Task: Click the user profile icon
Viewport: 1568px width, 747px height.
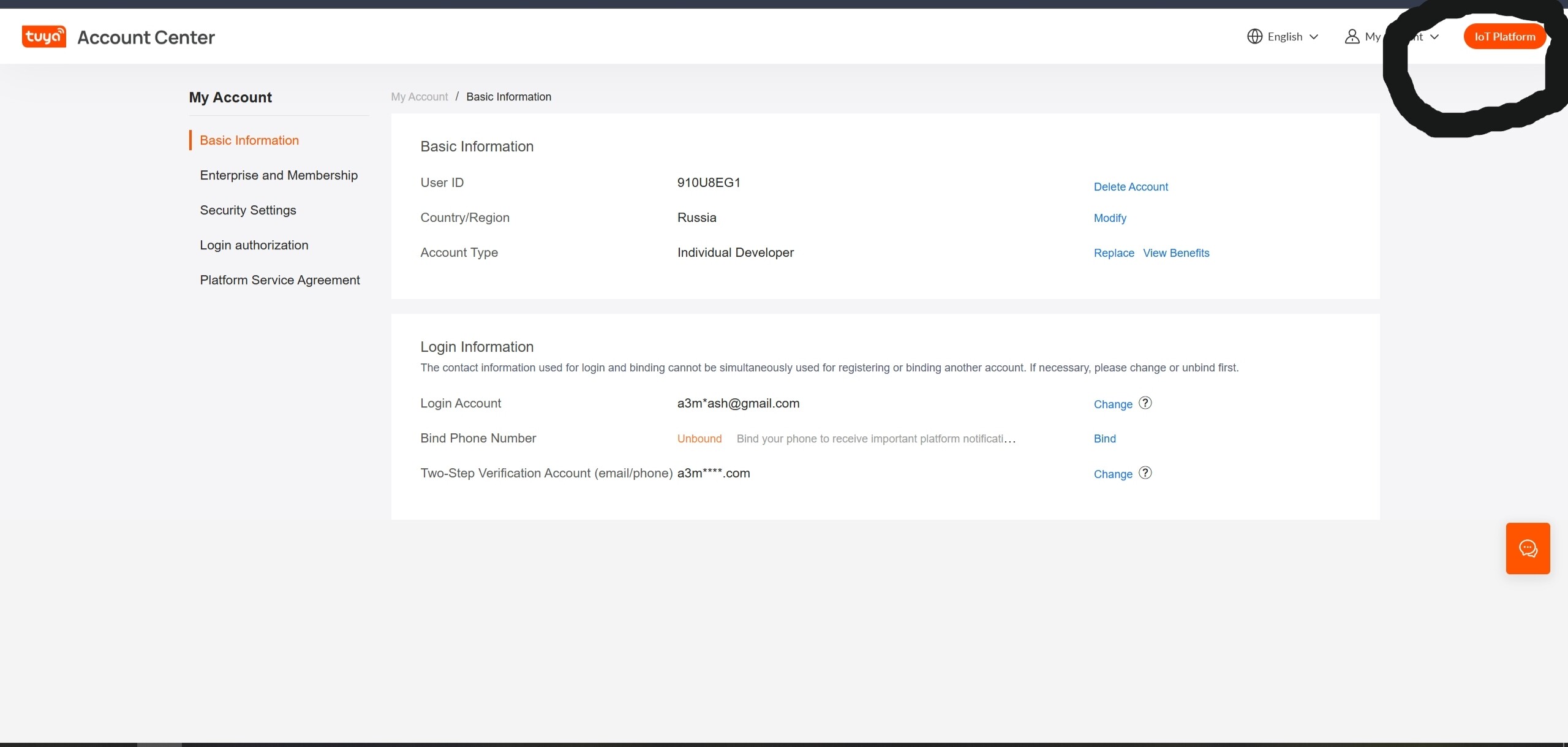Action: pos(1351,37)
